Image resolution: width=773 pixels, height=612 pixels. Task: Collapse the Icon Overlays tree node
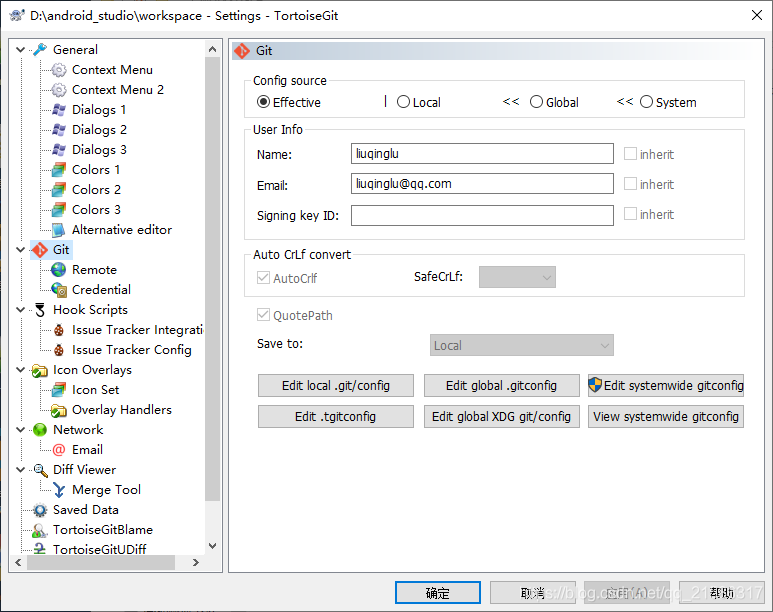coord(21,370)
